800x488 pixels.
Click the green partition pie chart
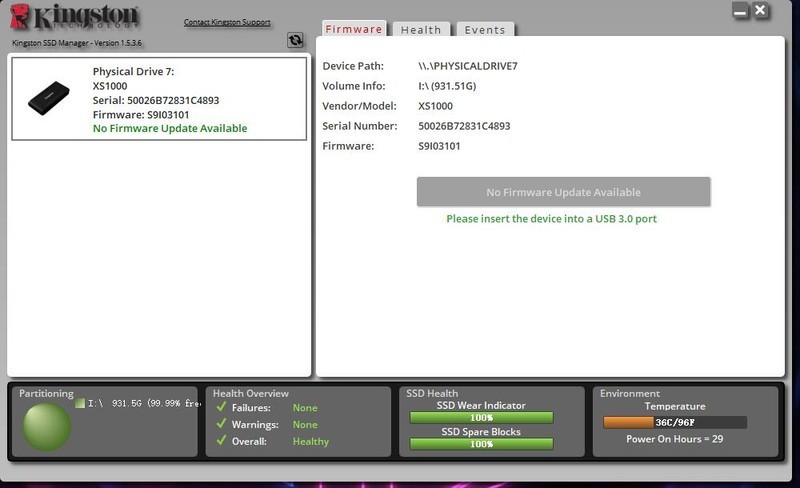coord(46,427)
